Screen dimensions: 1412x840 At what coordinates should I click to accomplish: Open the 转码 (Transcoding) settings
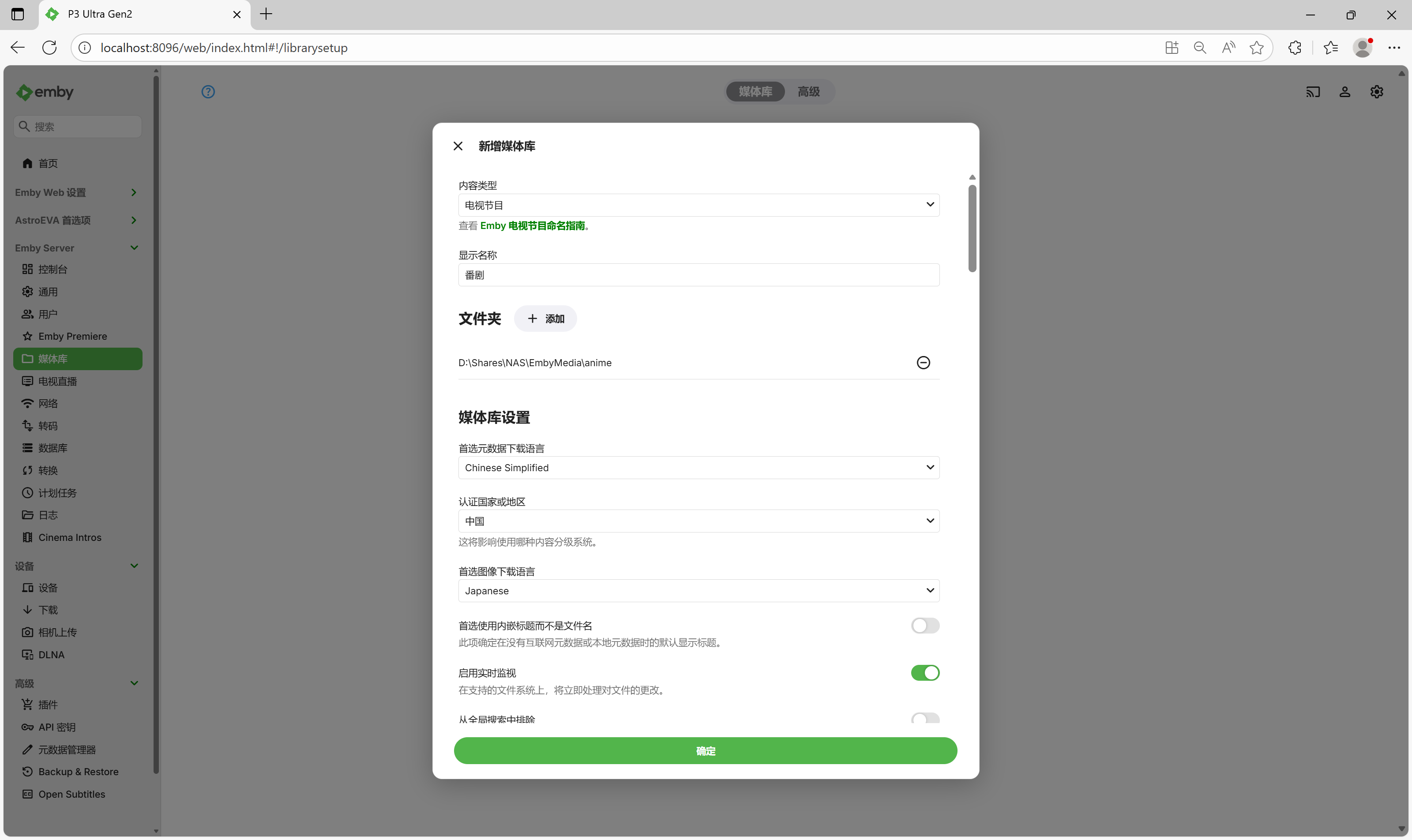coord(48,425)
